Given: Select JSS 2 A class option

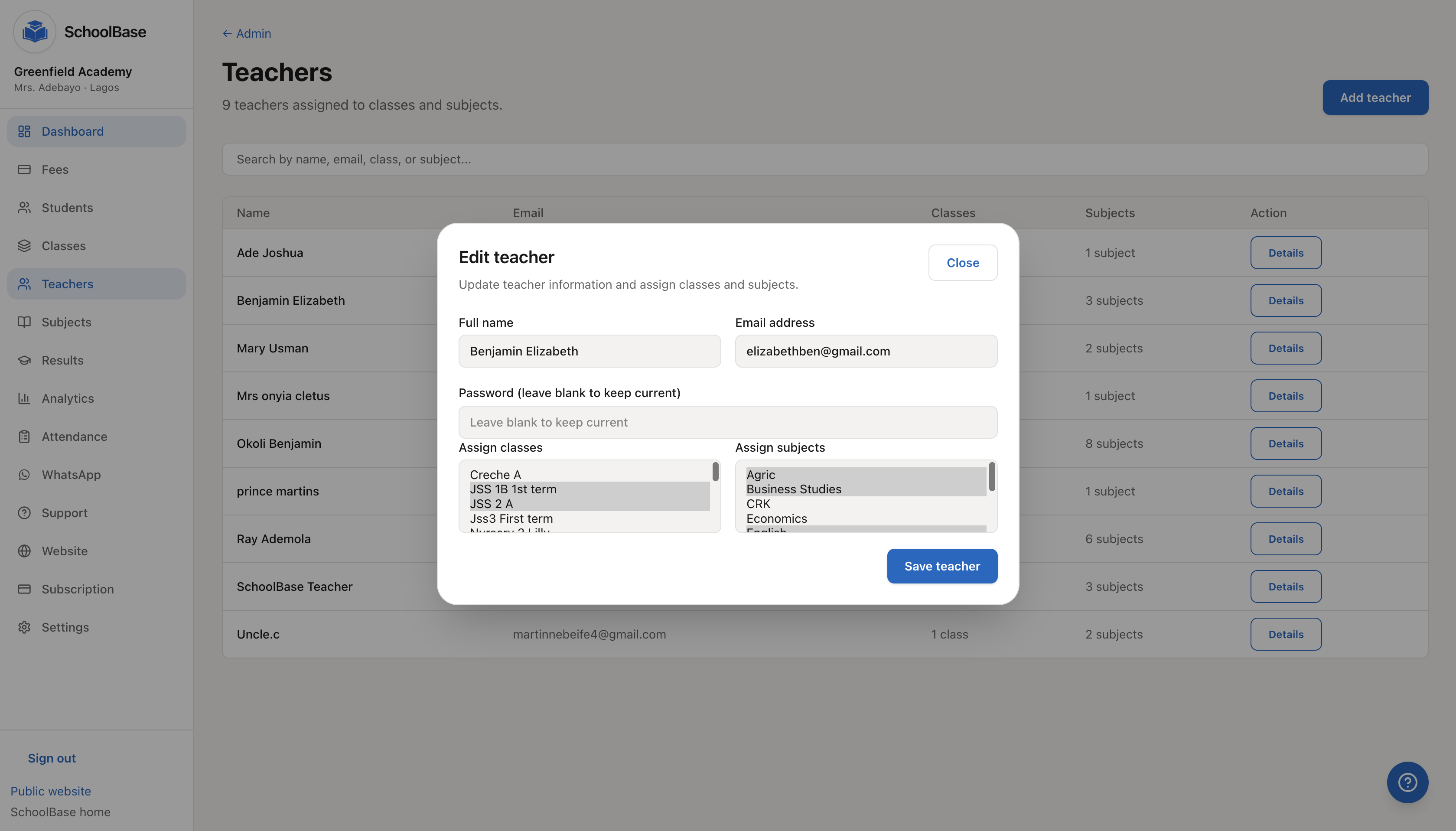Looking at the screenshot, I should [x=590, y=504].
